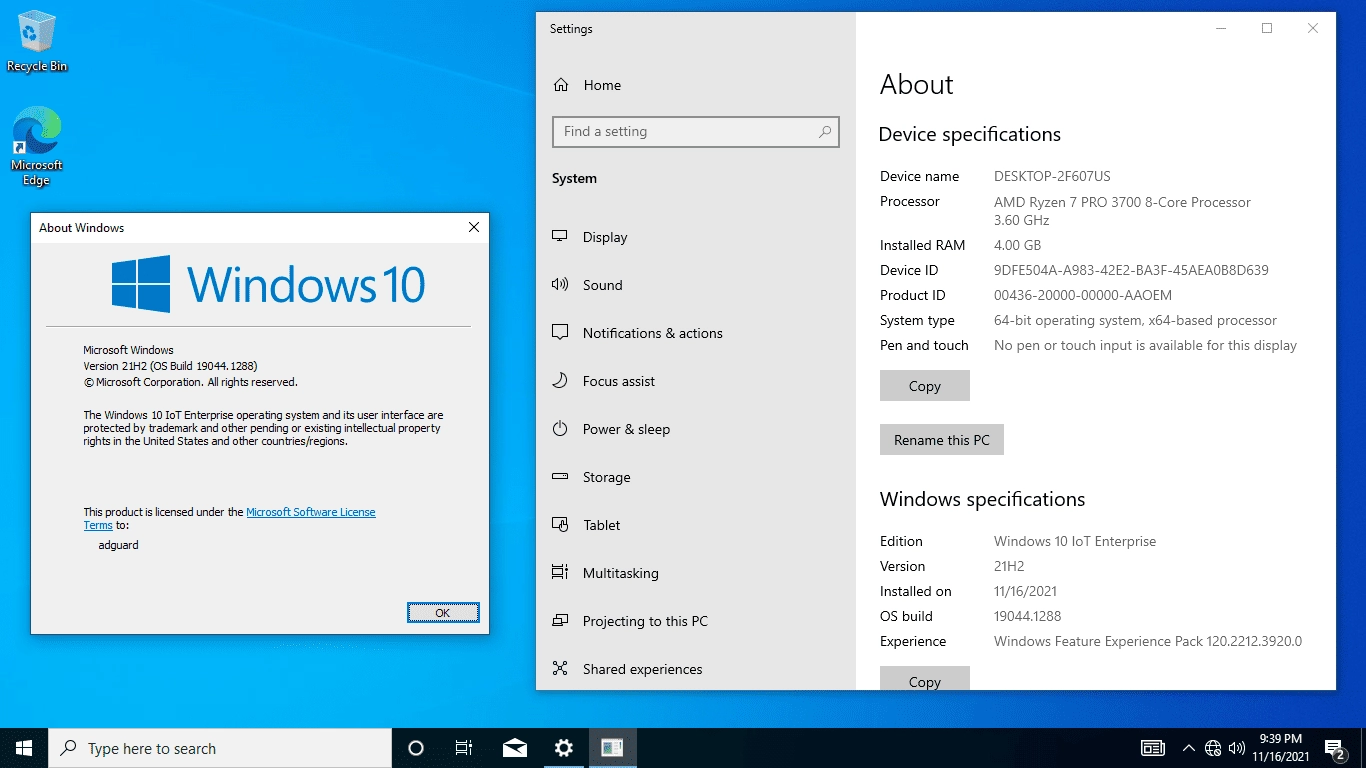Click Windows 10 IoT Enterprise edition value
The image size is (1366, 768).
coord(1075,541)
